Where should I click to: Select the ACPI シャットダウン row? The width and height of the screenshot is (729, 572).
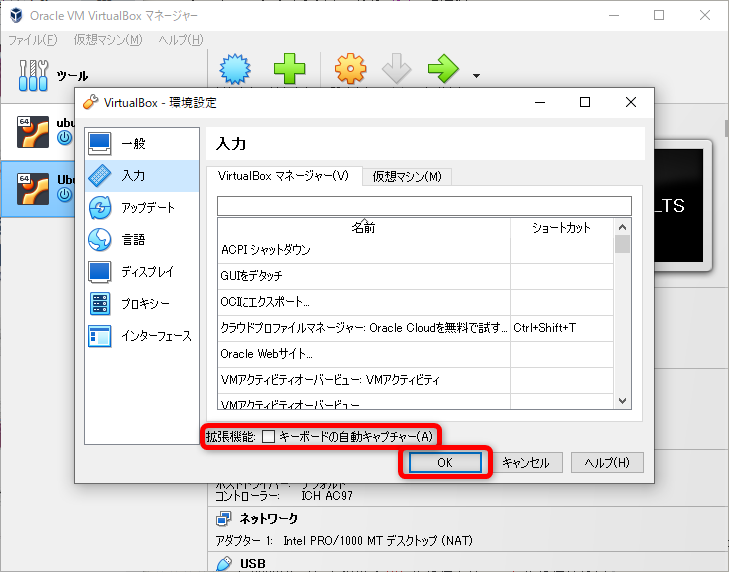415,250
